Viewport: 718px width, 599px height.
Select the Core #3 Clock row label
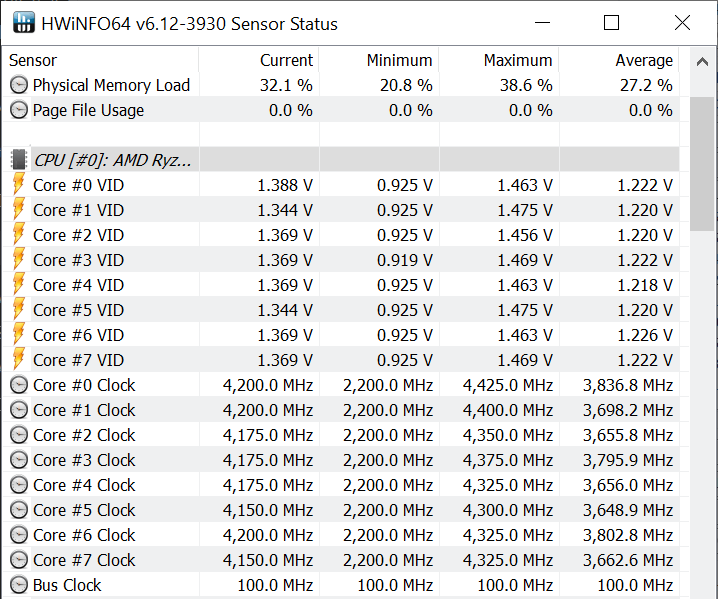(84, 461)
